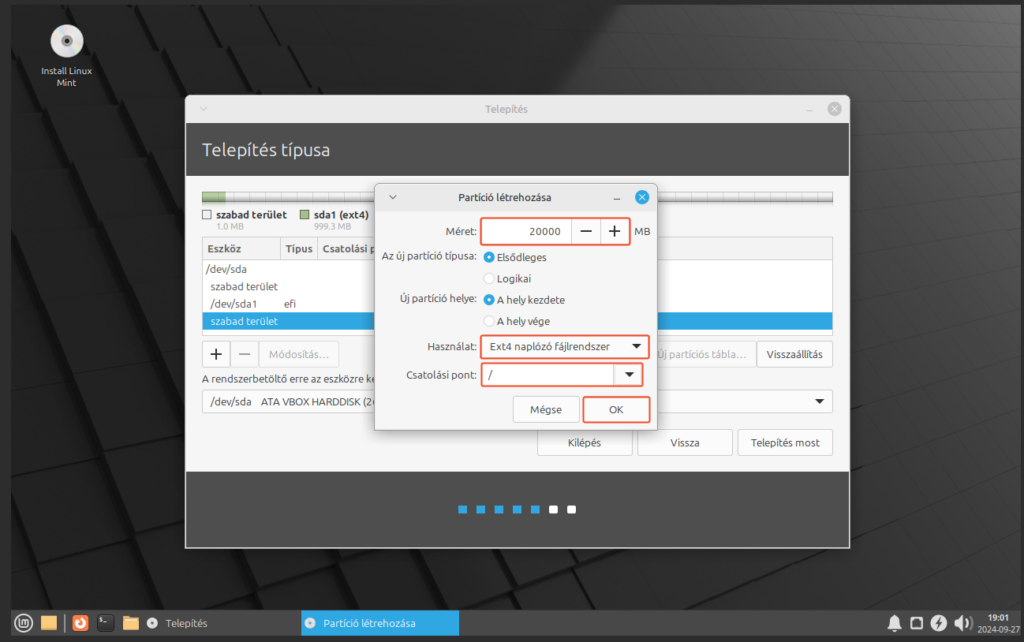Open the bootloader device dropdown arrow
The image size is (1024, 642).
(x=819, y=401)
